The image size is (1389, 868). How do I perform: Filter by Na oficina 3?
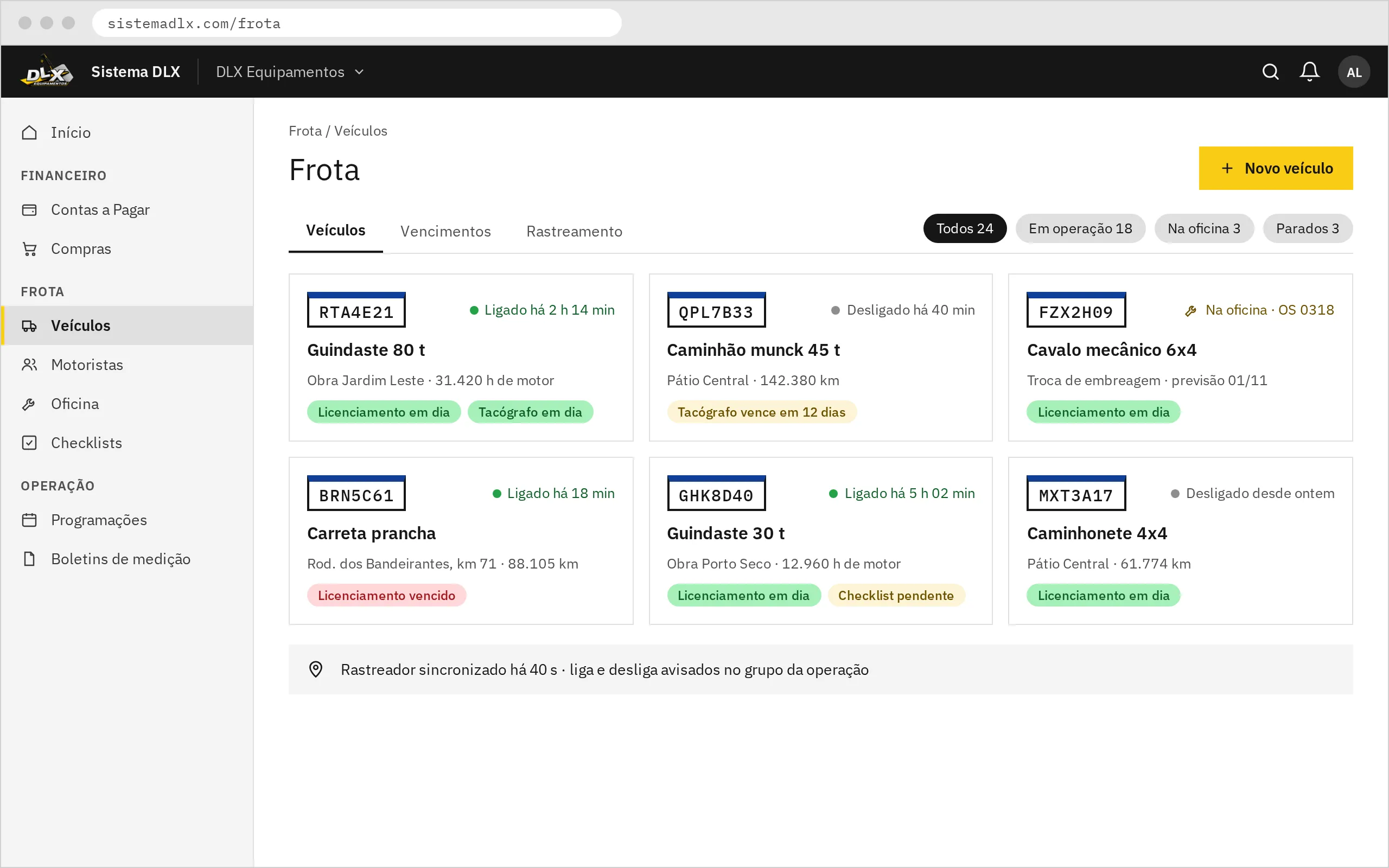coord(1203,228)
